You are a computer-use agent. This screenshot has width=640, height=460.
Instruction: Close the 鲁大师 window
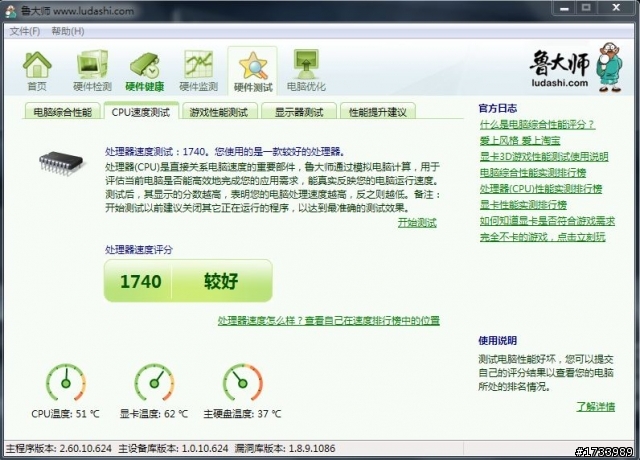[616, 8]
